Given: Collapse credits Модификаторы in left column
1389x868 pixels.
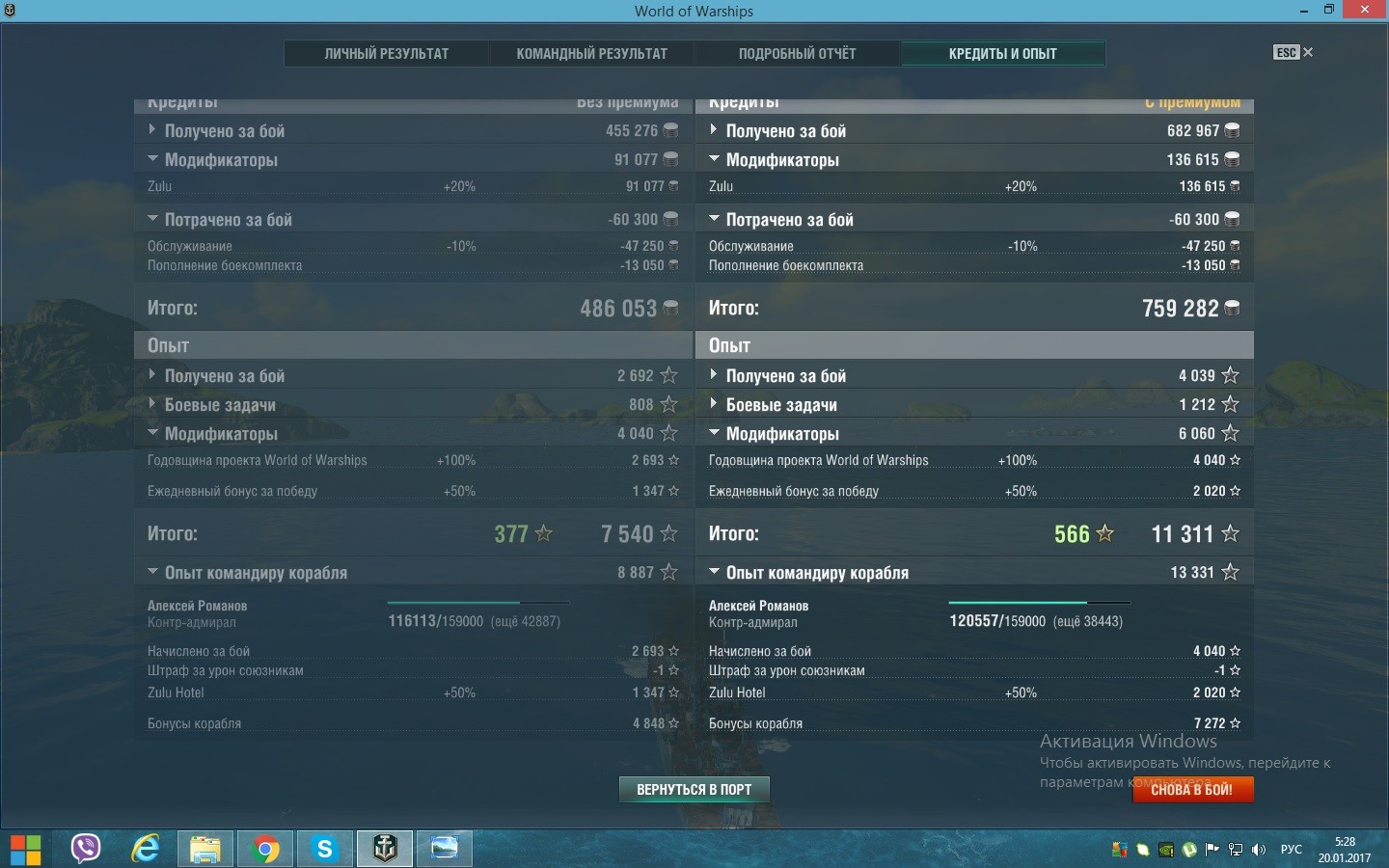Looking at the screenshot, I should point(152,159).
